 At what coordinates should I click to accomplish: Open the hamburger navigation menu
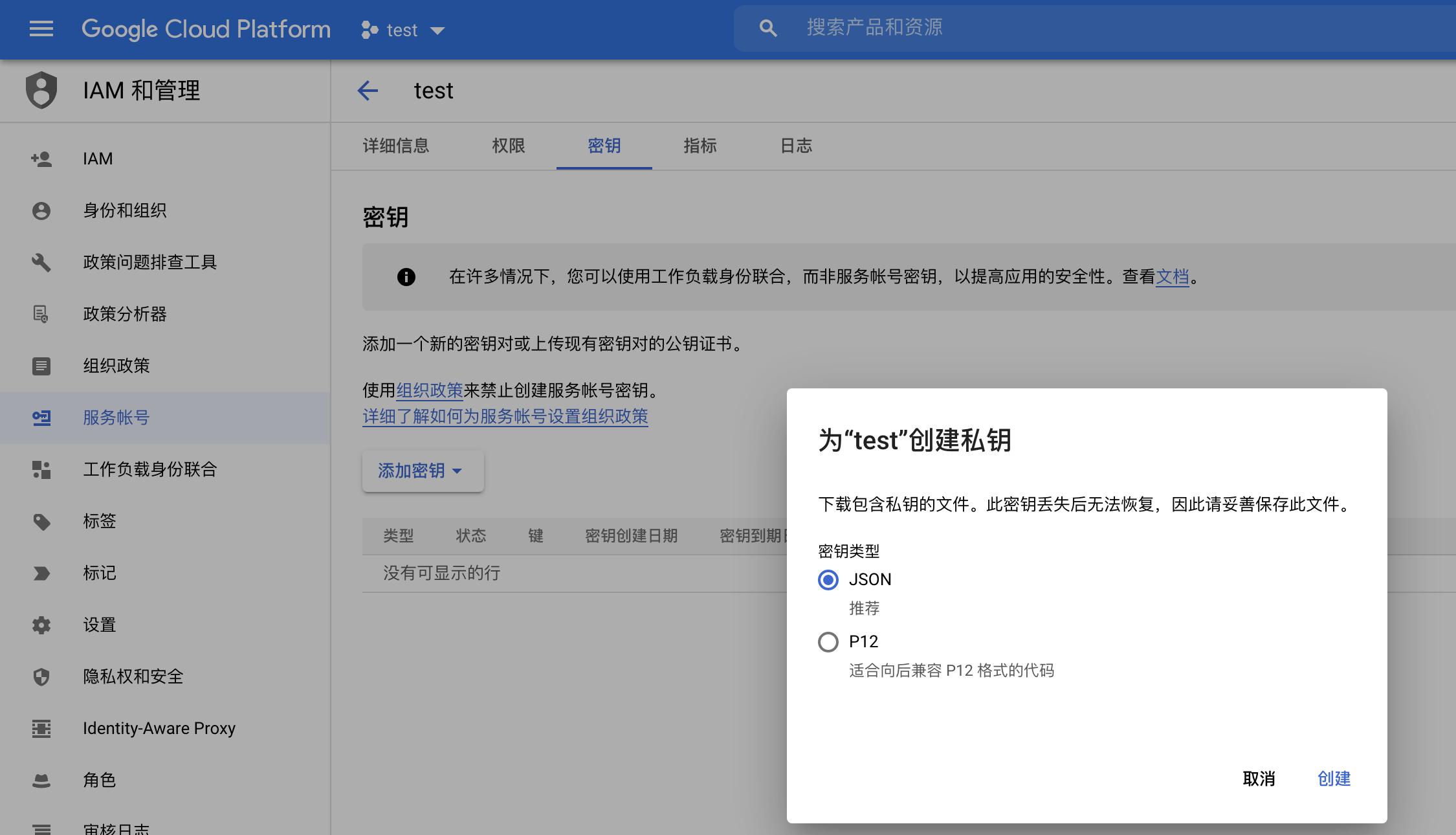coord(41,28)
